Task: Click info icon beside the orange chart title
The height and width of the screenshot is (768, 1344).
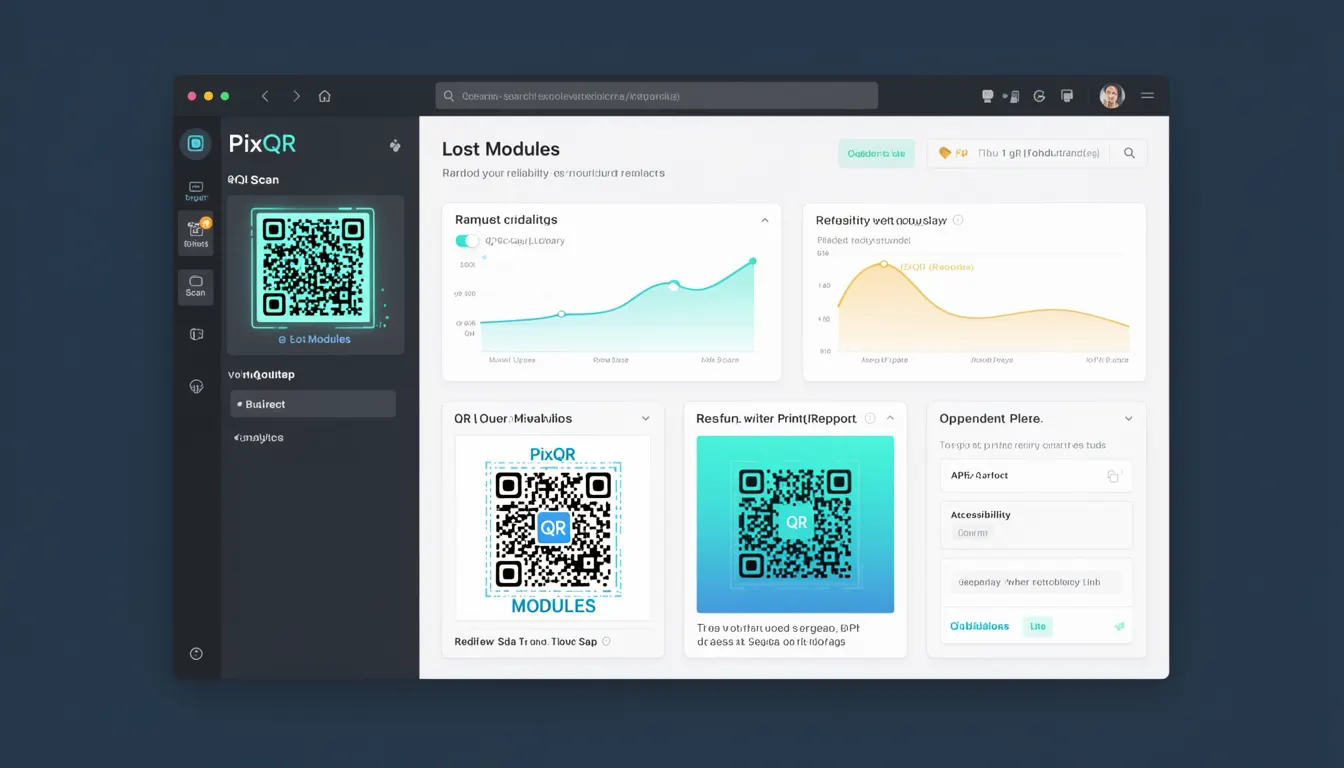Action: tap(958, 220)
